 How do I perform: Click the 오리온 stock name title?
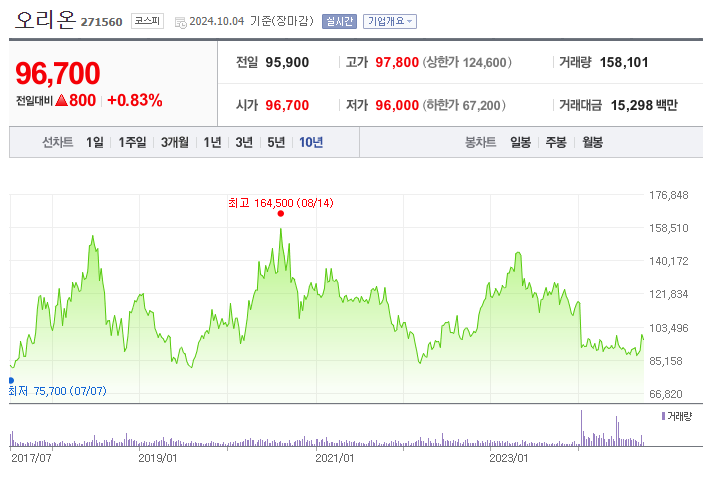tap(45, 20)
